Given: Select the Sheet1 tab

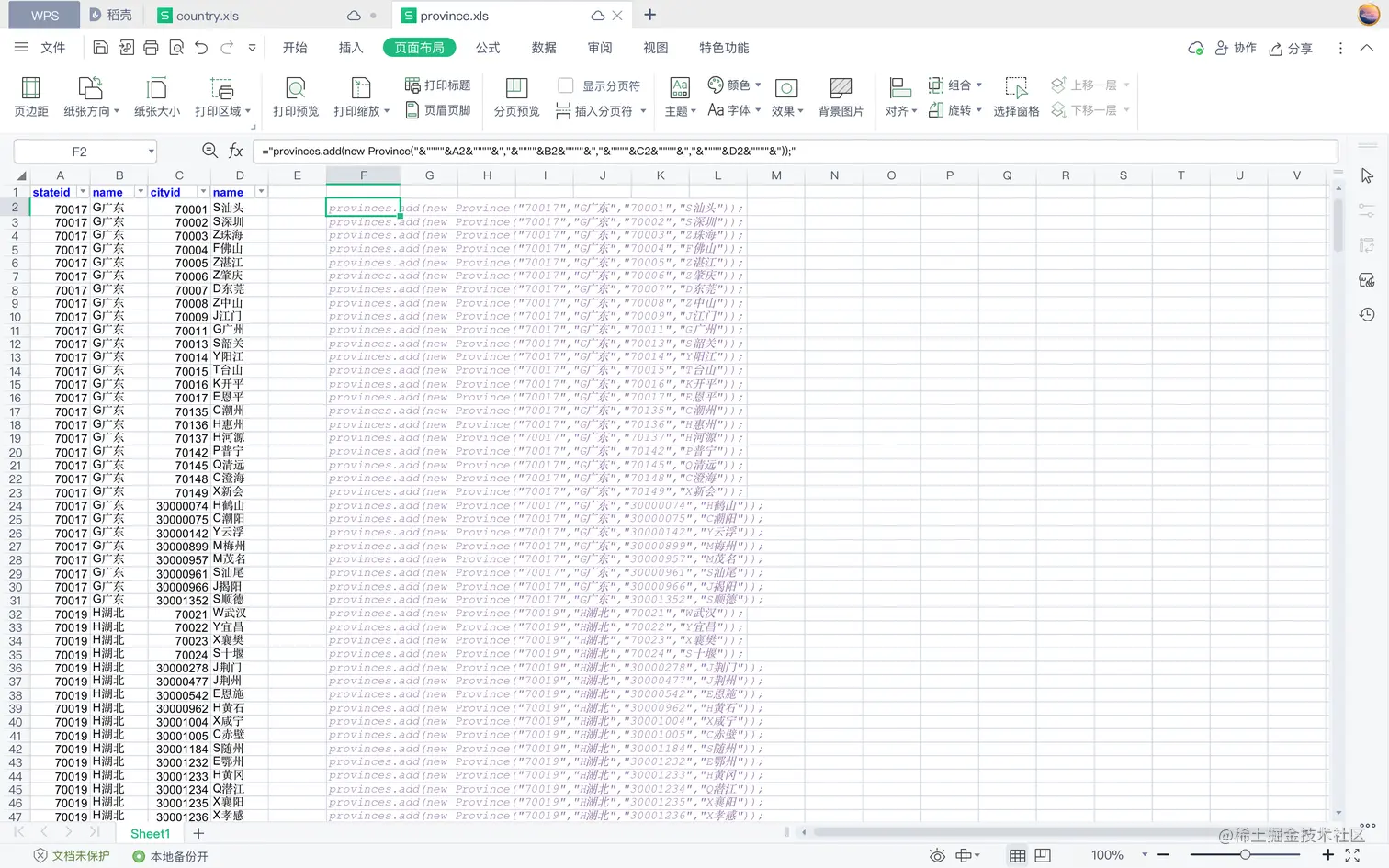Looking at the screenshot, I should click(150, 833).
